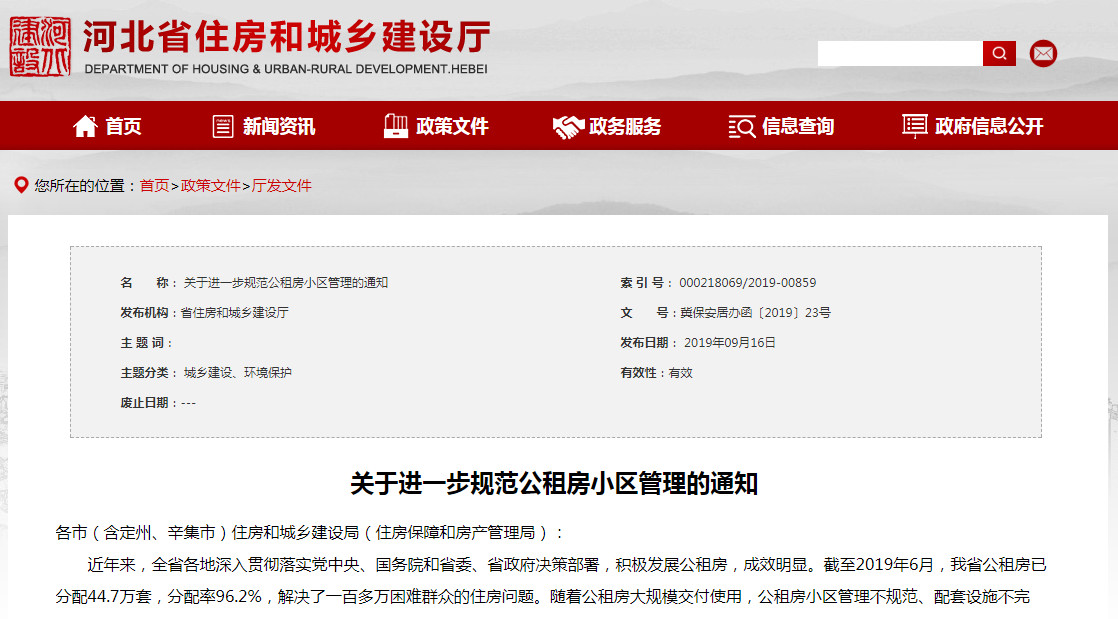Click the policy file icon beside 政策文件
The height and width of the screenshot is (619, 1118).
(x=396, y=126)
